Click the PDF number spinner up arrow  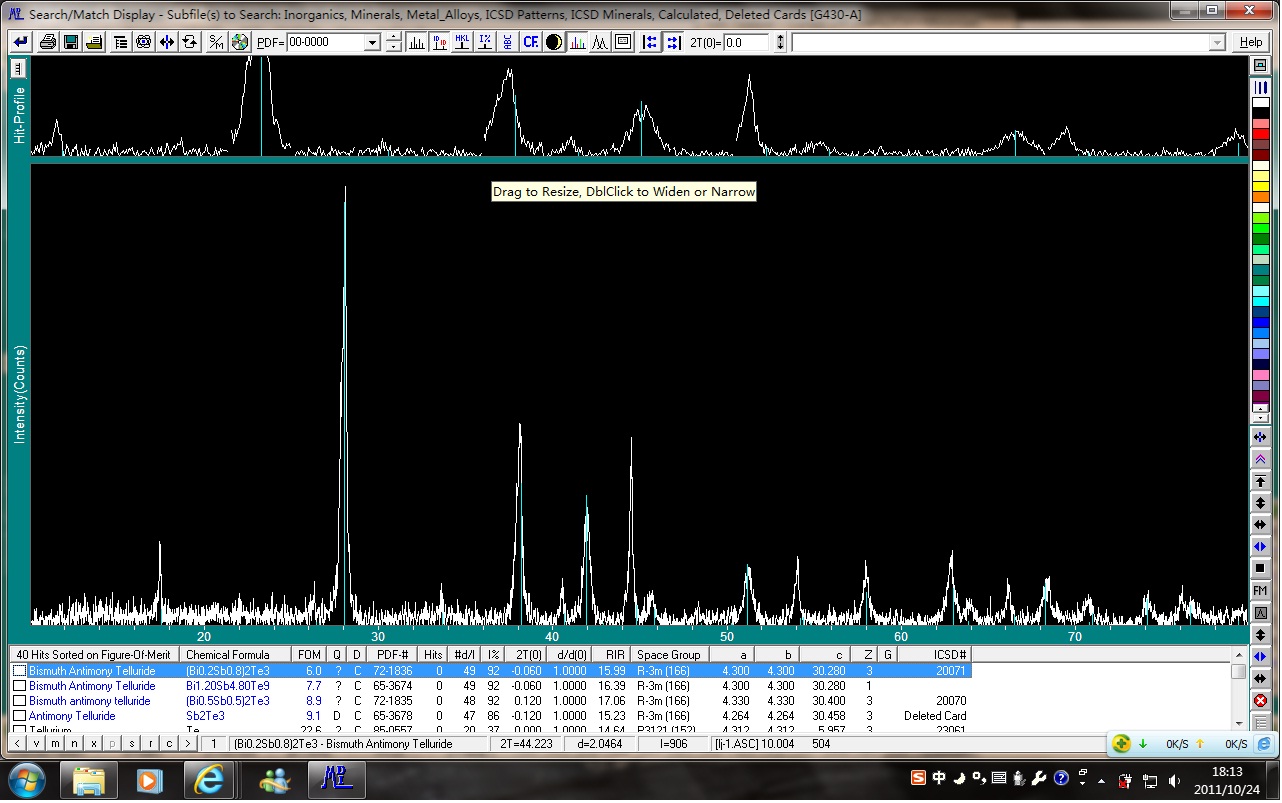pos(393,38)
